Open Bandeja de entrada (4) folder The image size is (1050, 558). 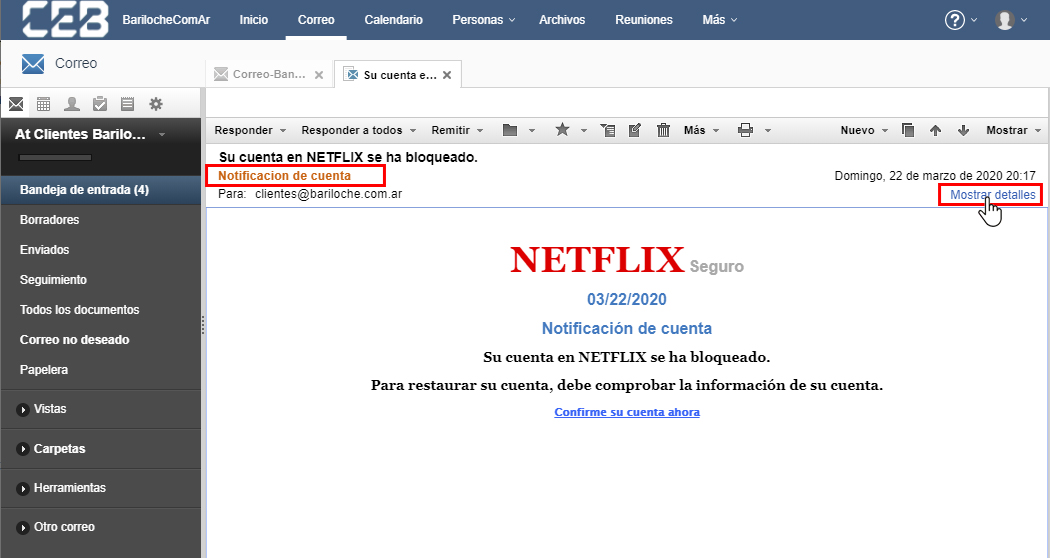(100, 190)
